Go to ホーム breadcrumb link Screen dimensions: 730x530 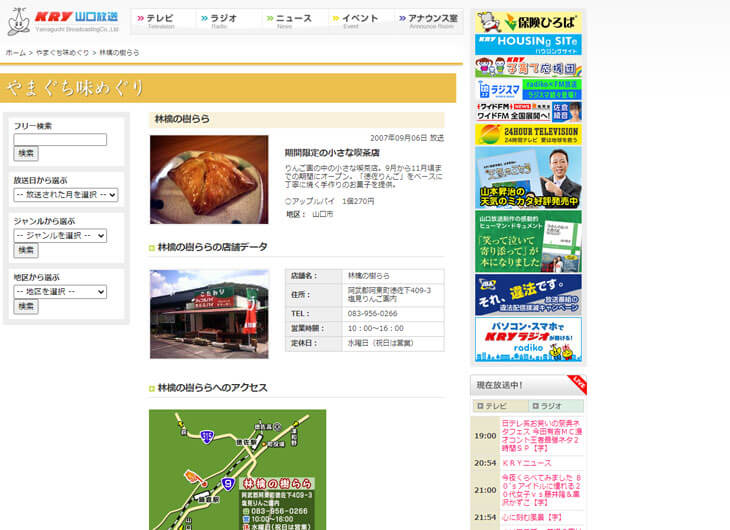point(16,53)
